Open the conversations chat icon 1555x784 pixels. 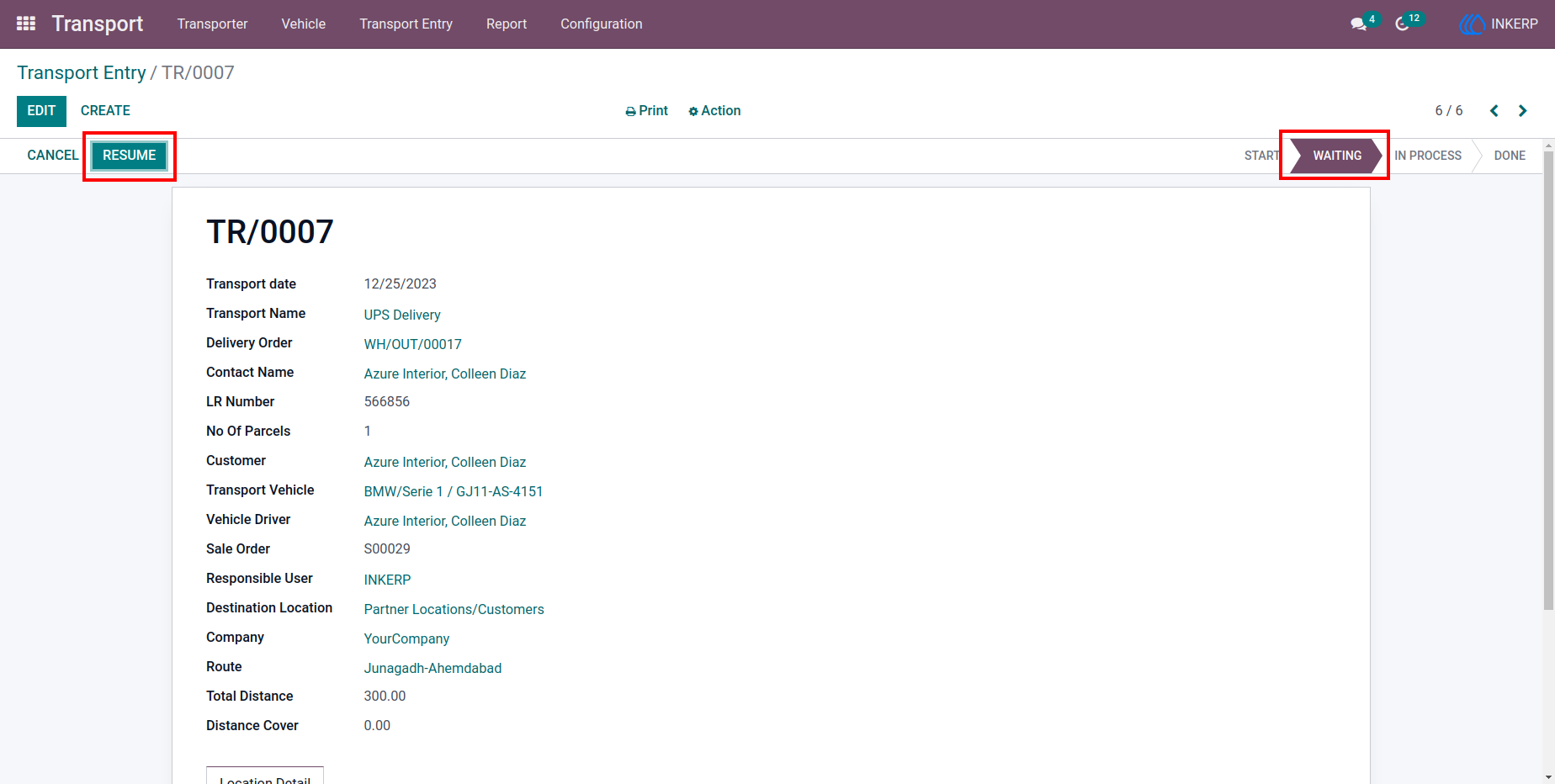pos(1358,24)
